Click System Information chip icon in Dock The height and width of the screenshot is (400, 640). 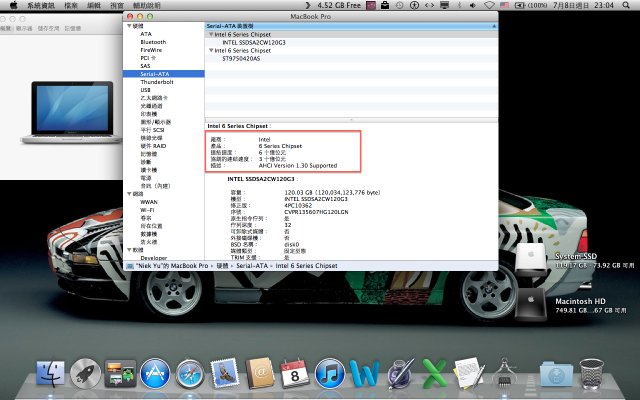[504, 373]
